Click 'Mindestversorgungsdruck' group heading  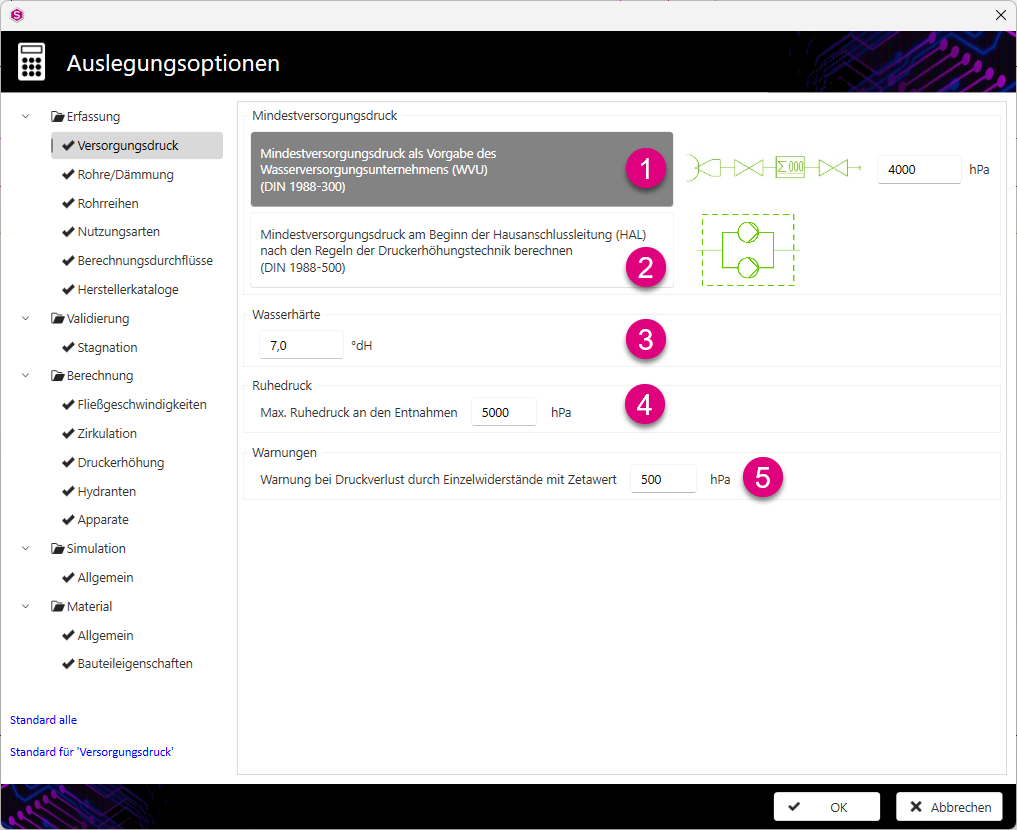click(324, 115)
